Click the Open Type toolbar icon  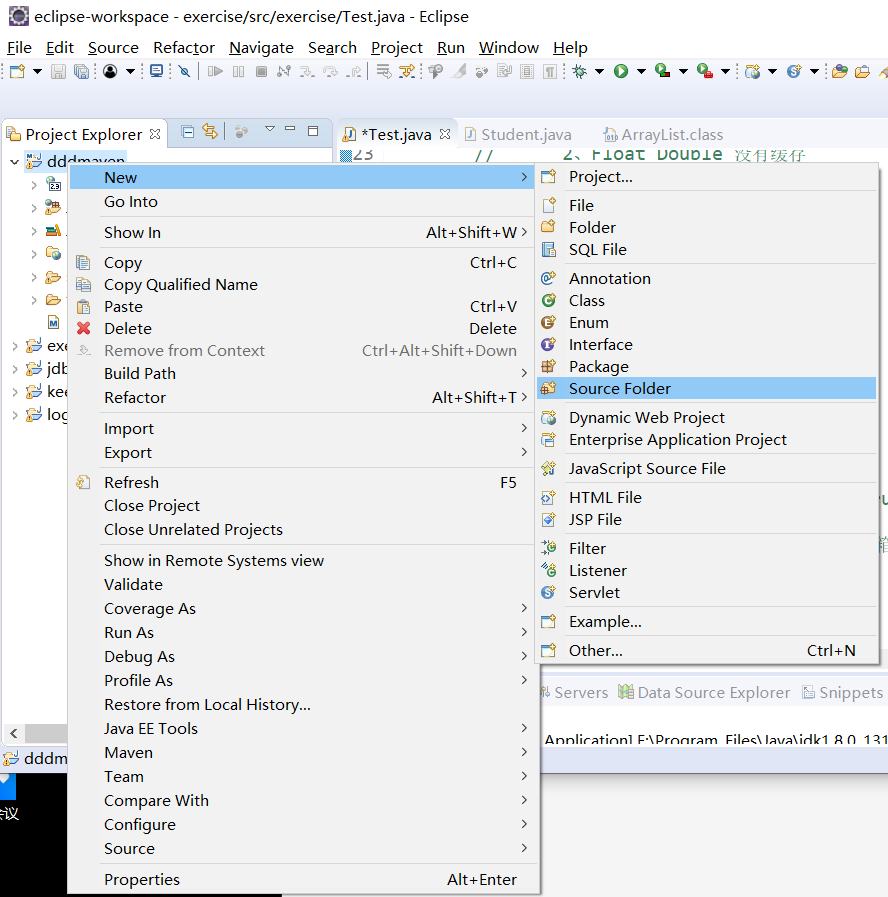839,72
